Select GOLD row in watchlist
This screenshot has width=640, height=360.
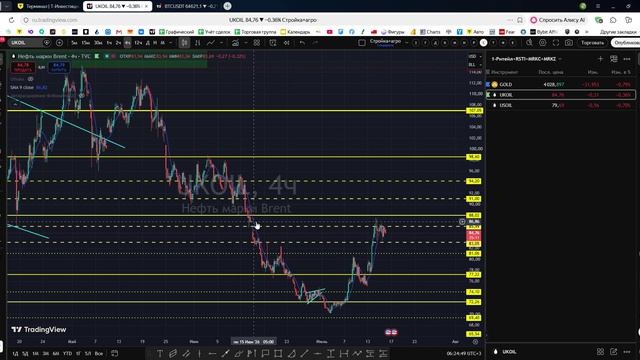561,84
